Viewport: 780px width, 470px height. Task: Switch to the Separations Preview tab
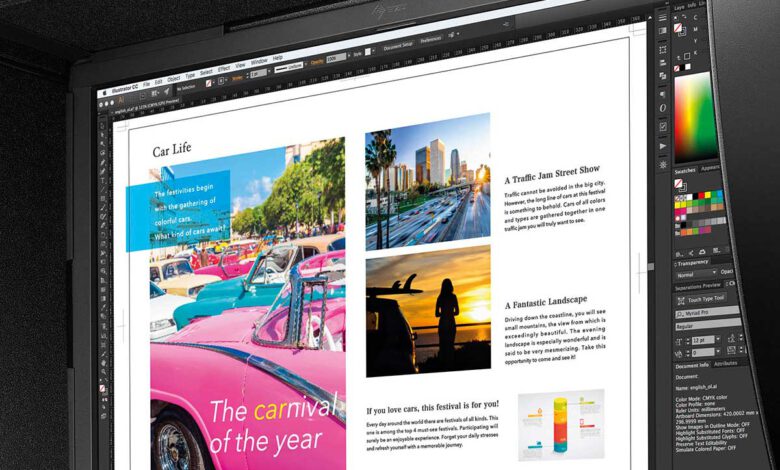698,286
